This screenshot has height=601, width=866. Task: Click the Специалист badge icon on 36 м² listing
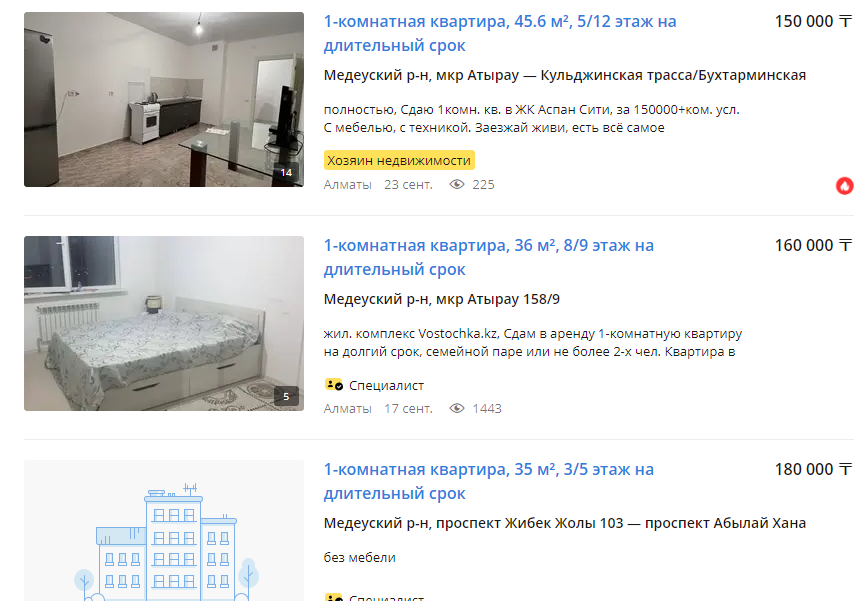click(x=334, y=384)
